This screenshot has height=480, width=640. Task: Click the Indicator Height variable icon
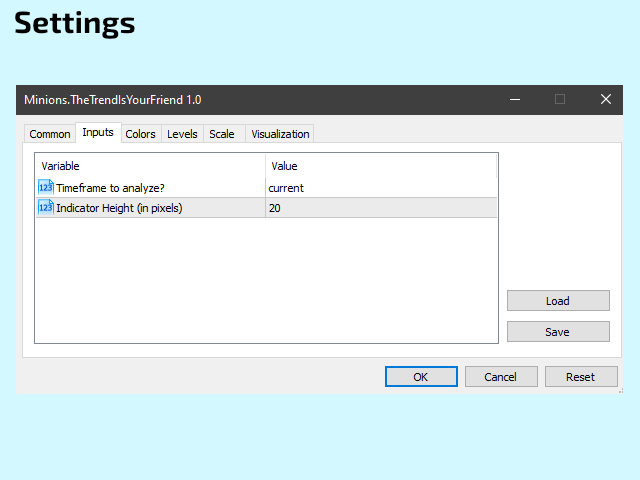(46, 208)
